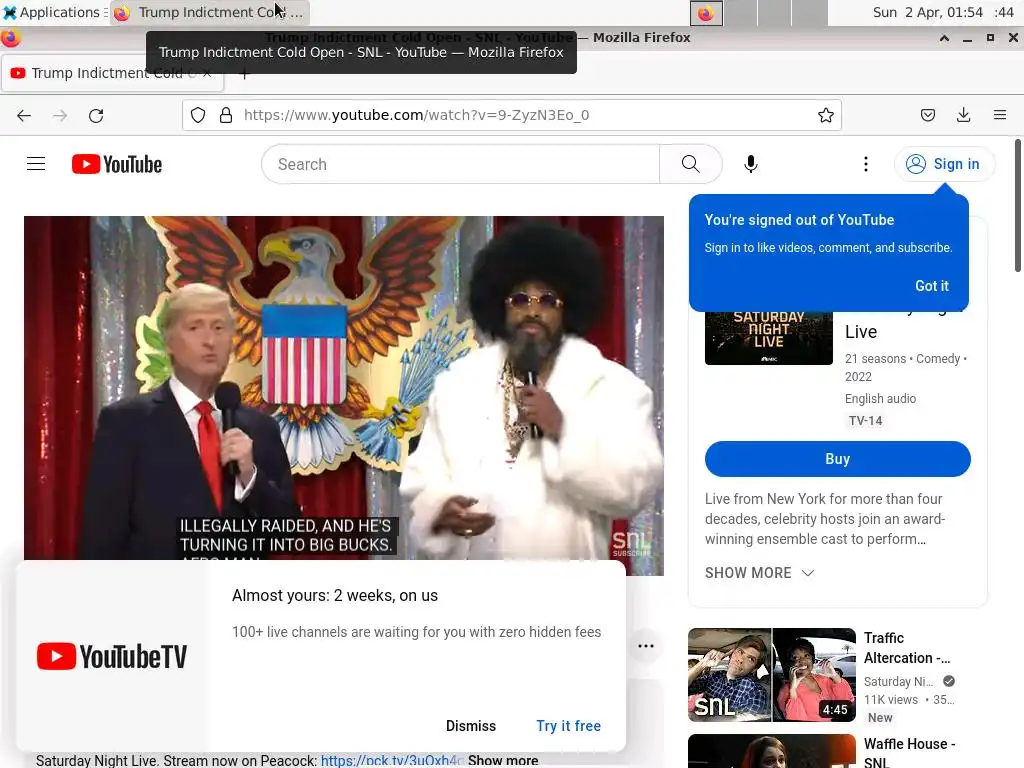Click the SNL subscribe watermark in video
This screenshot has height=768, width=1024.
631,543
